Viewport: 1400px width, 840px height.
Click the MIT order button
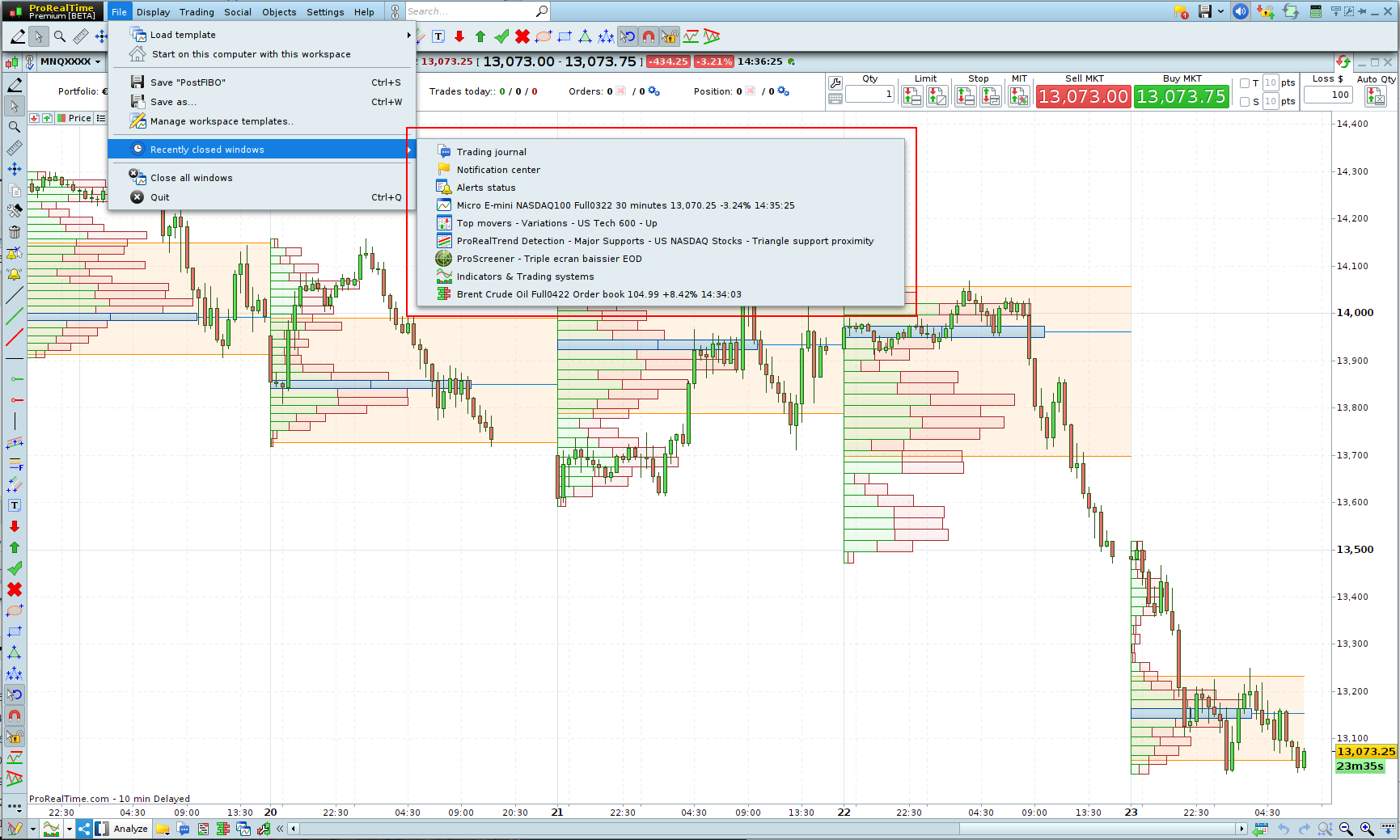1019,96
